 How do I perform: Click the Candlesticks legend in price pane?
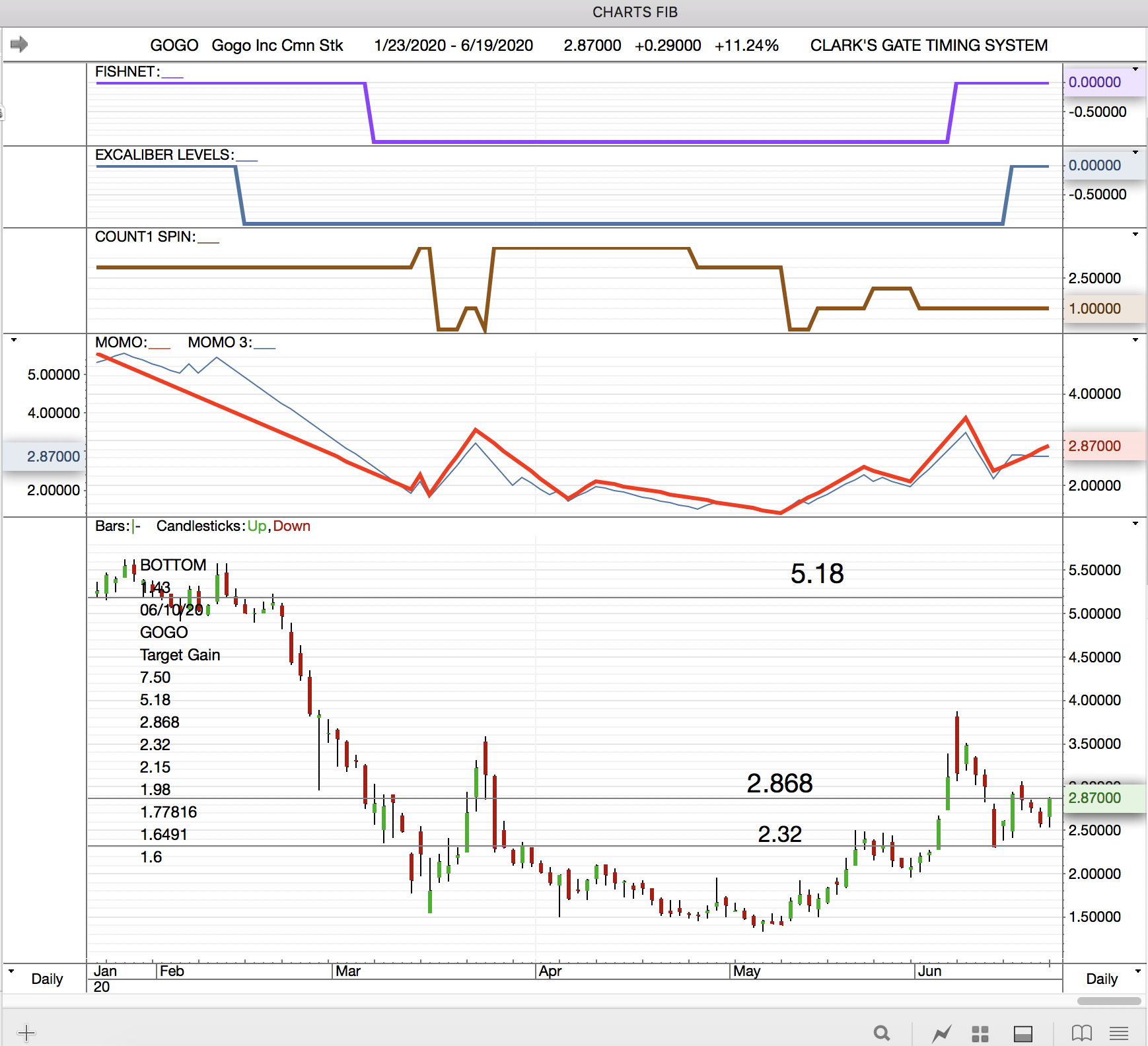(200, 526)
